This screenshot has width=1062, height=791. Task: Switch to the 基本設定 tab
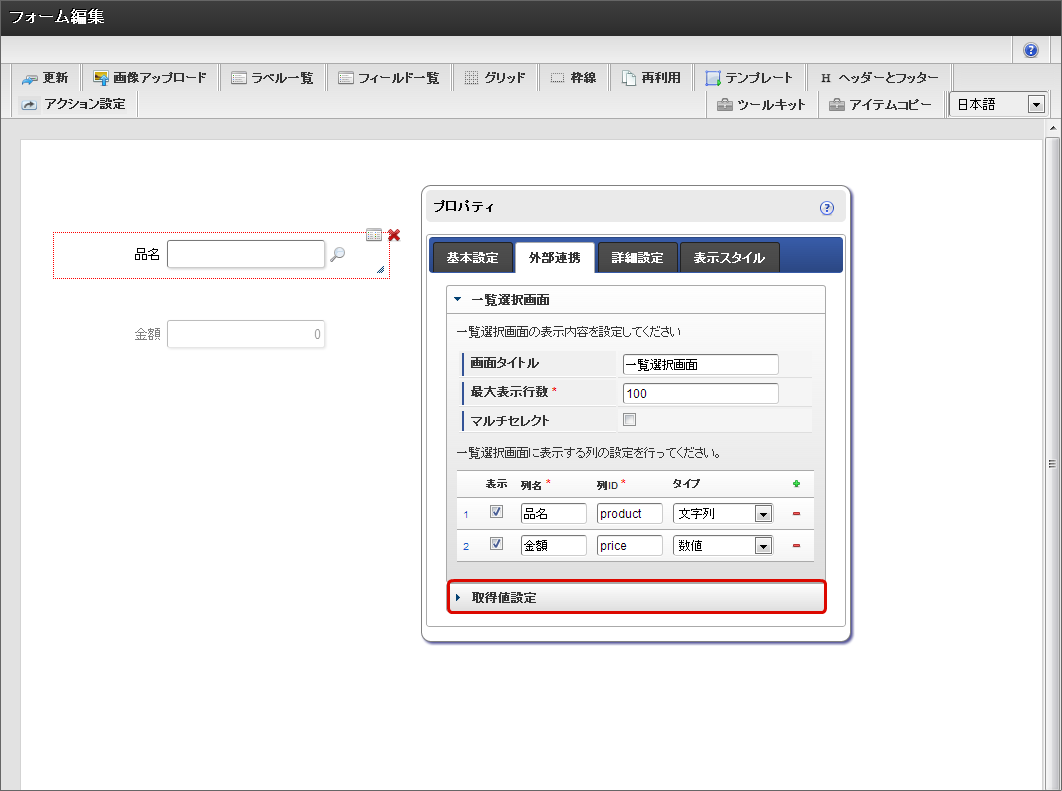coord(472,257)
